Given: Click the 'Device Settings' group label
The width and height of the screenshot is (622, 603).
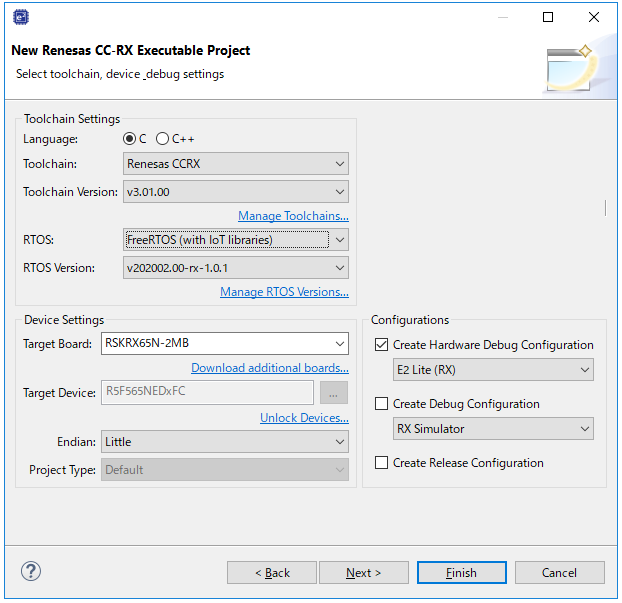Looking at the screenshot, I should pyautogui.click(x=64, y=320).
